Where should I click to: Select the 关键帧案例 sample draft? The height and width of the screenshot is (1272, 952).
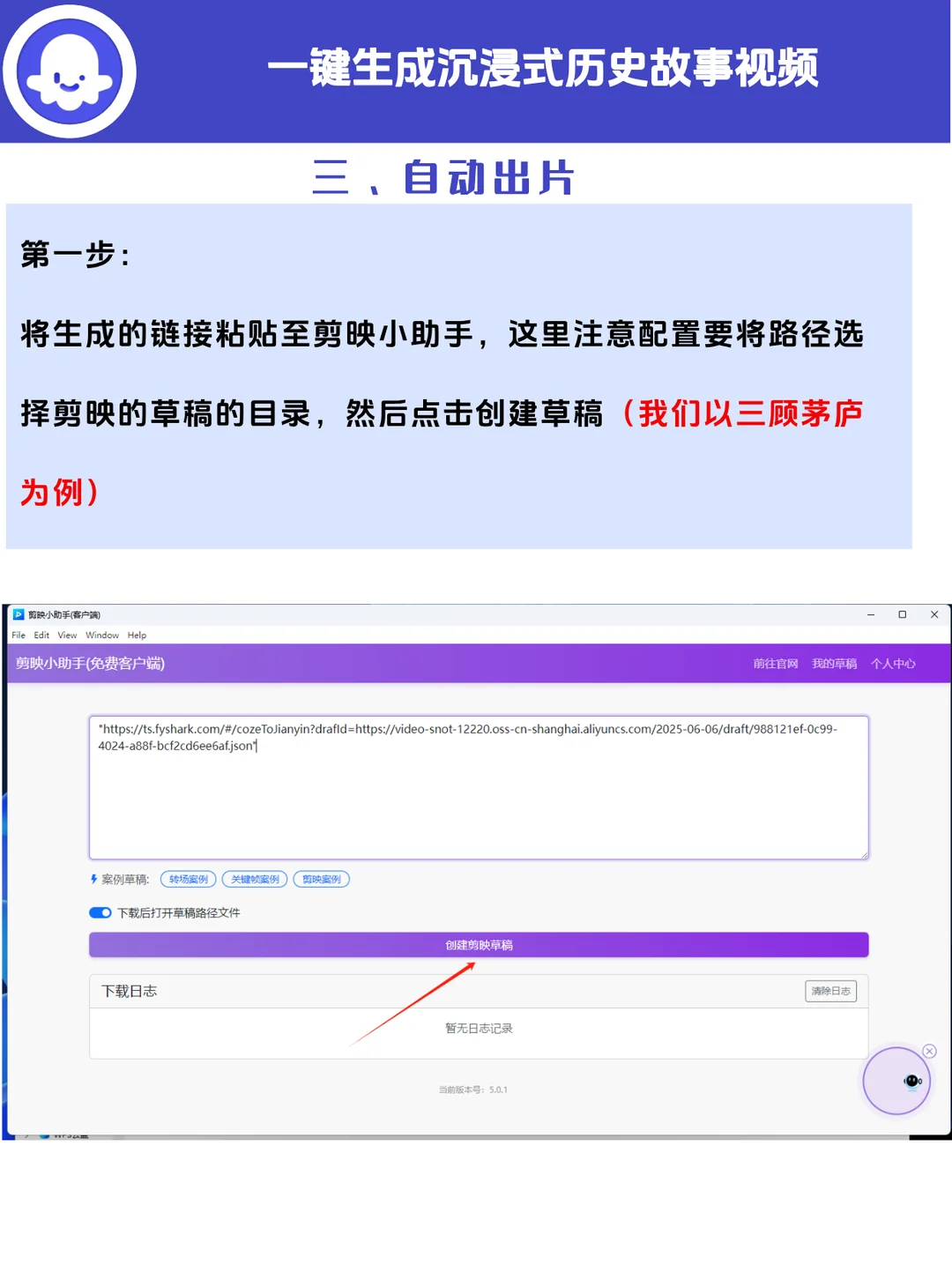tap(255, 879)
